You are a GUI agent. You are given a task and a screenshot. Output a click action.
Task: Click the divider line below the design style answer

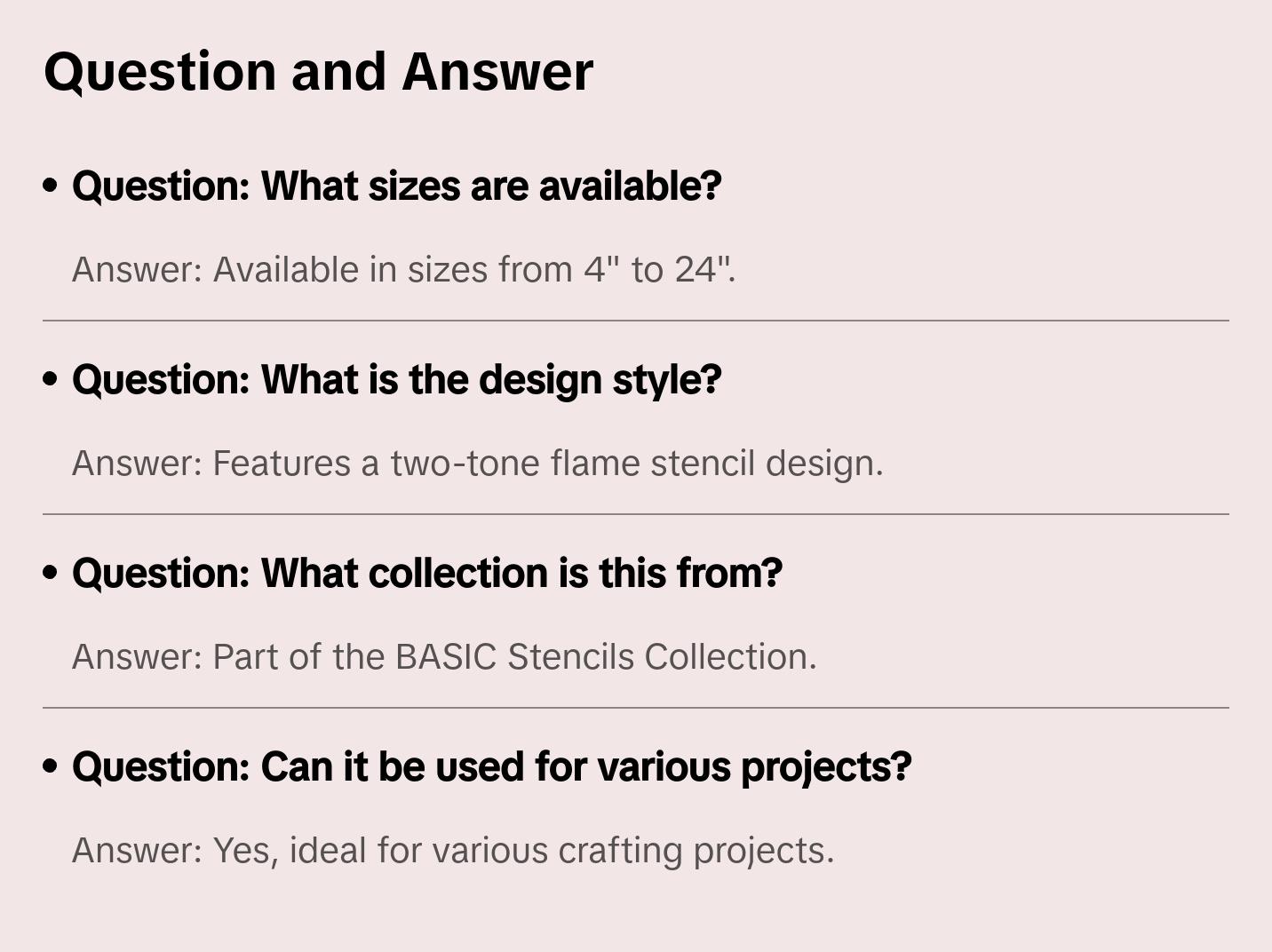click(x=636, y=514)
